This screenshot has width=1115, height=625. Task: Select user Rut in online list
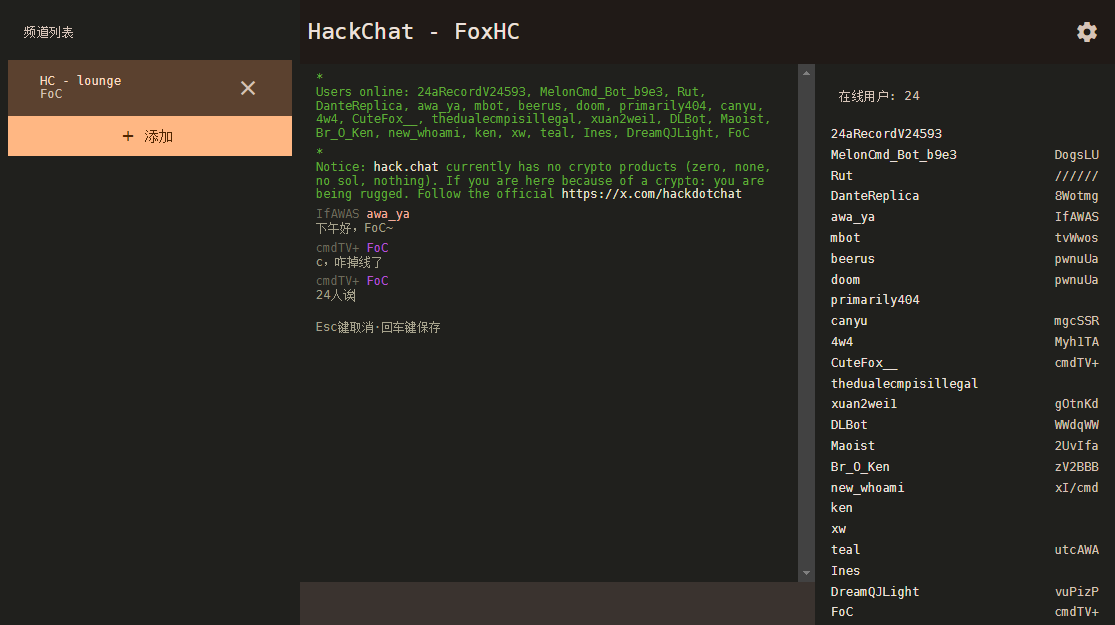click(x=841, y=176)
